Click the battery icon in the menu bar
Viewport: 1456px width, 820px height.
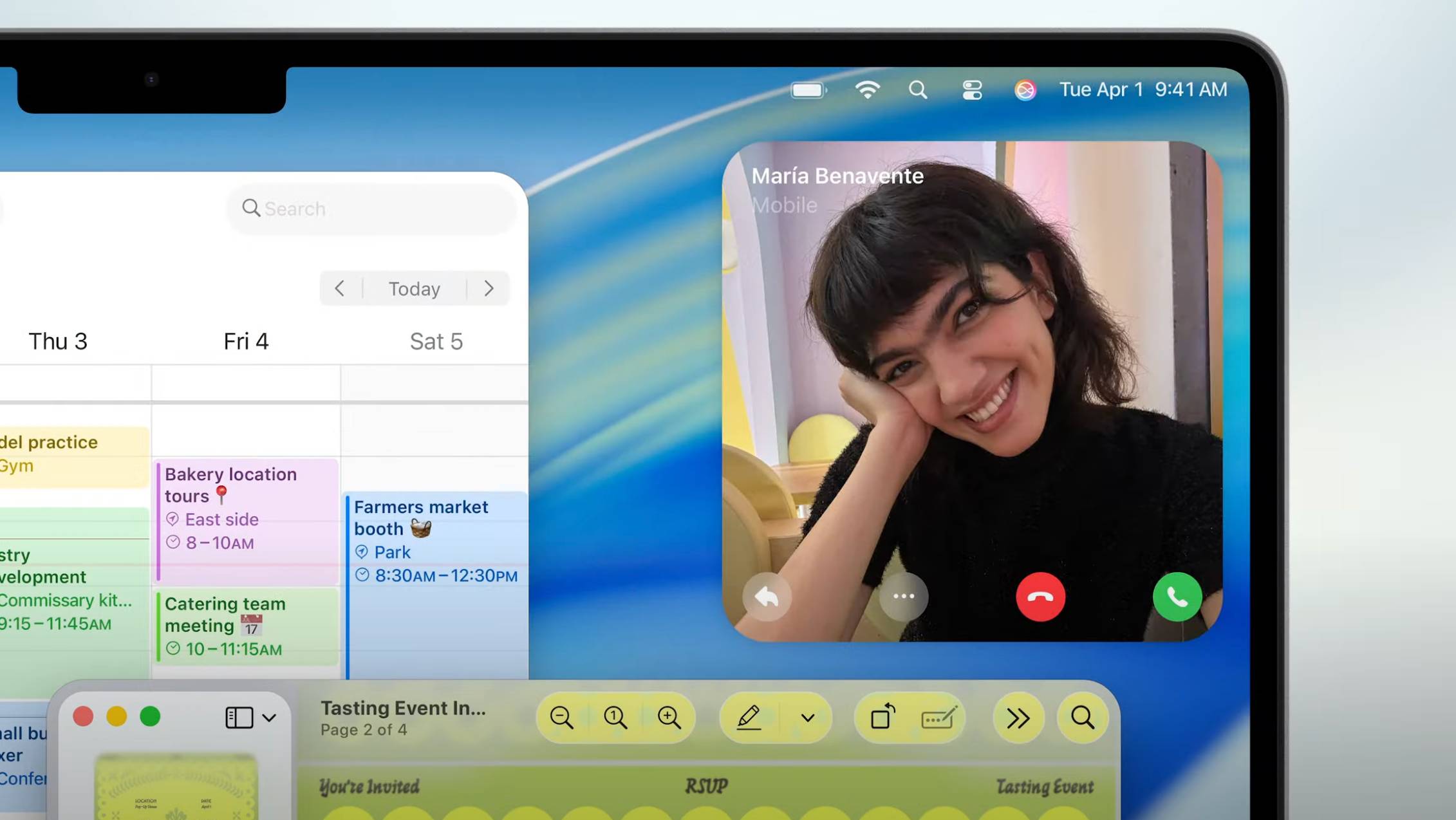808,90
